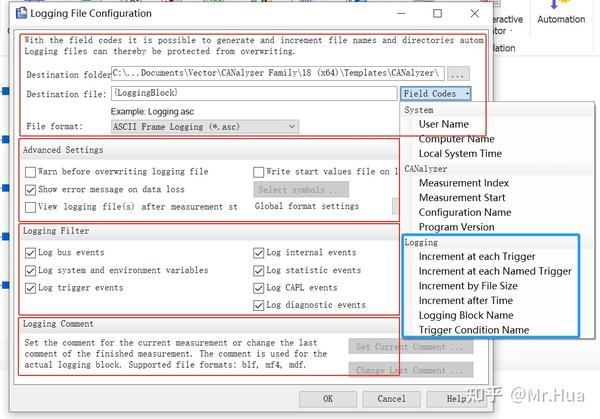This screenshot has width=600, height=419.
Task: Click the Select symbols button
Action: [x=301, y=190]
